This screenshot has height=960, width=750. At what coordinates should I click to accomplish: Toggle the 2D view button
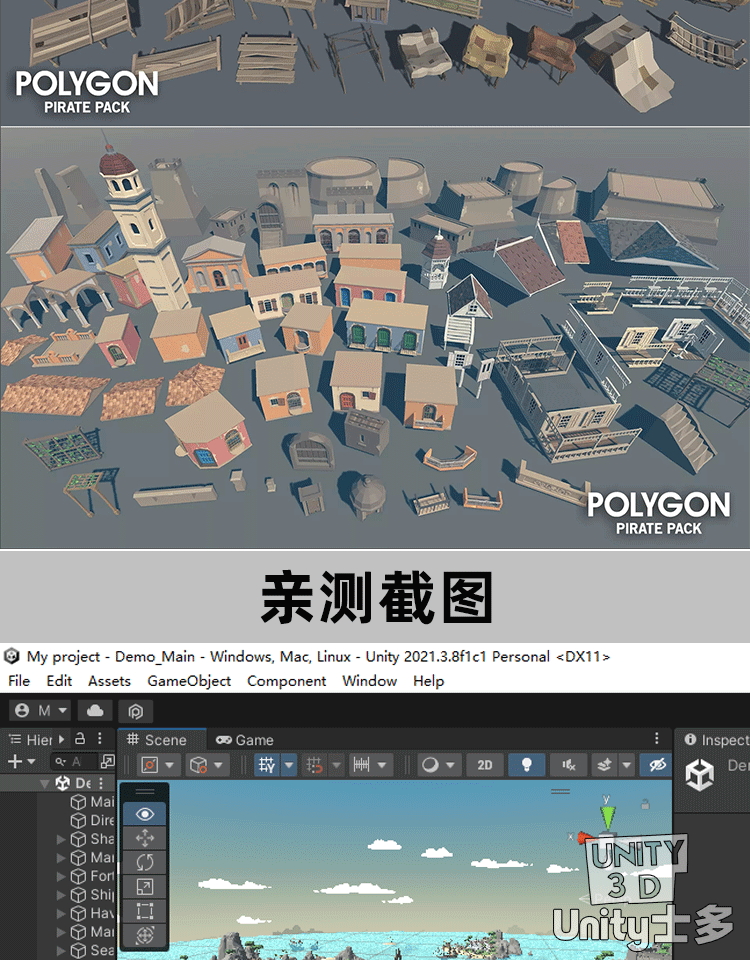[x=485, y=765]
